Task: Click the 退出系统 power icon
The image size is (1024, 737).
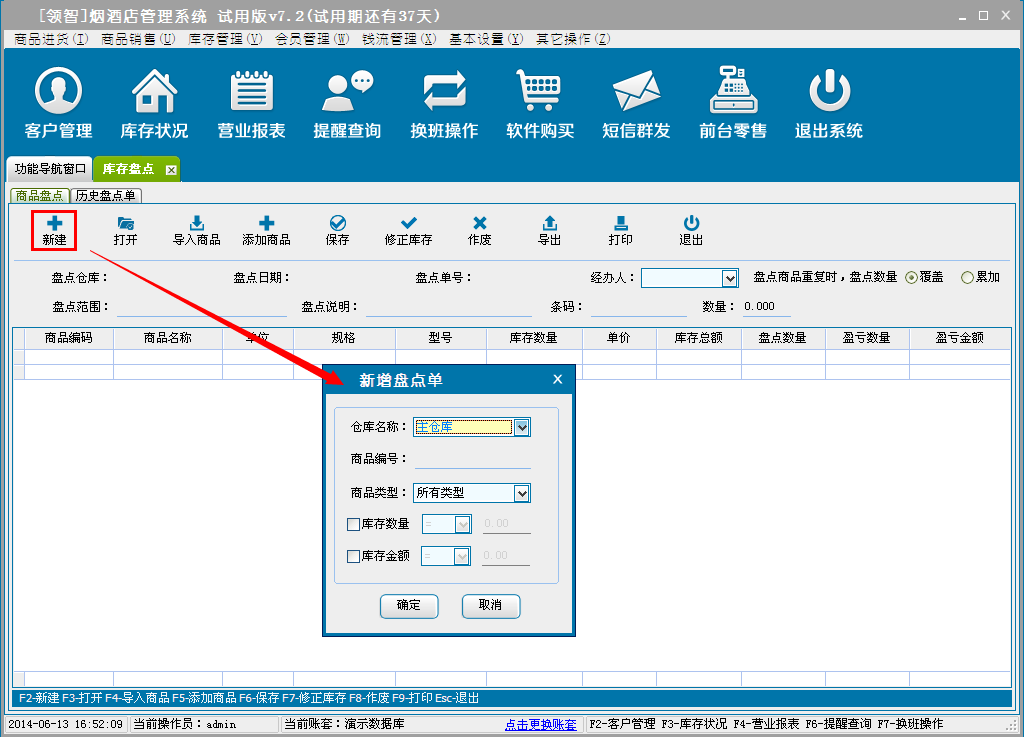Action: [828, 93]
